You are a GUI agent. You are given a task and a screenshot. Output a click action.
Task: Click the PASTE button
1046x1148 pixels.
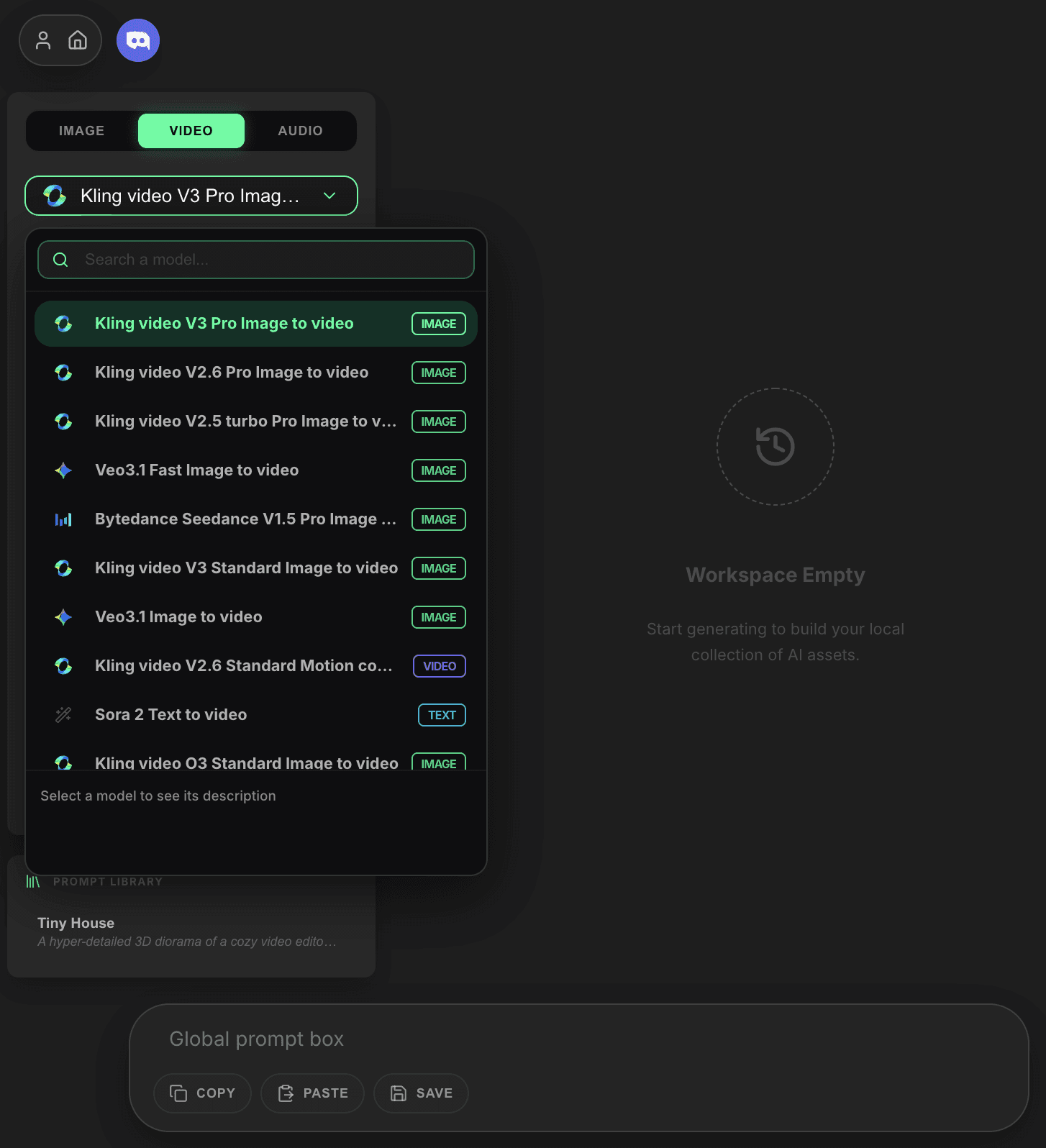(x=312, y=1093)
